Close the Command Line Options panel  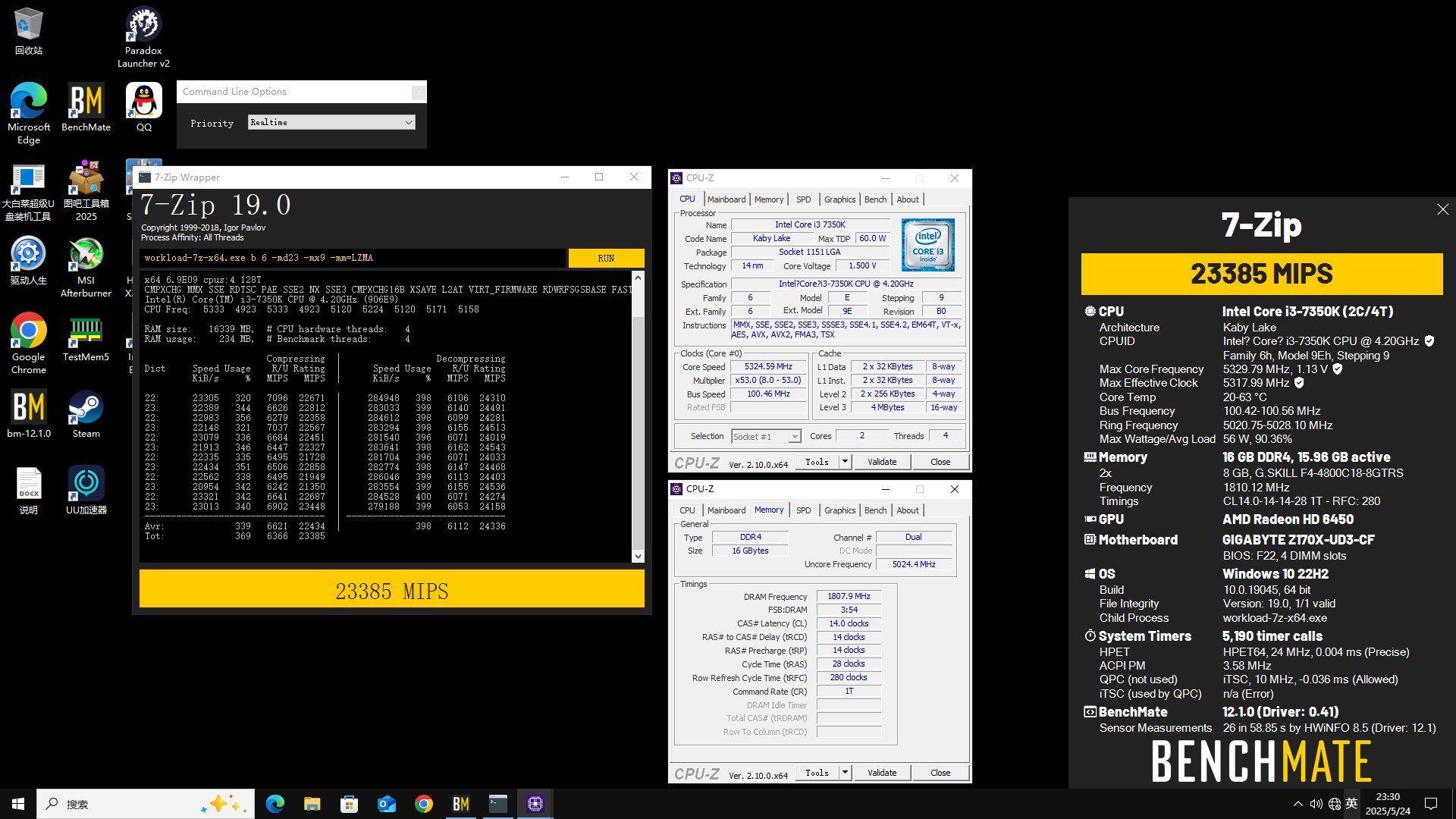click(x=418, y=92)
